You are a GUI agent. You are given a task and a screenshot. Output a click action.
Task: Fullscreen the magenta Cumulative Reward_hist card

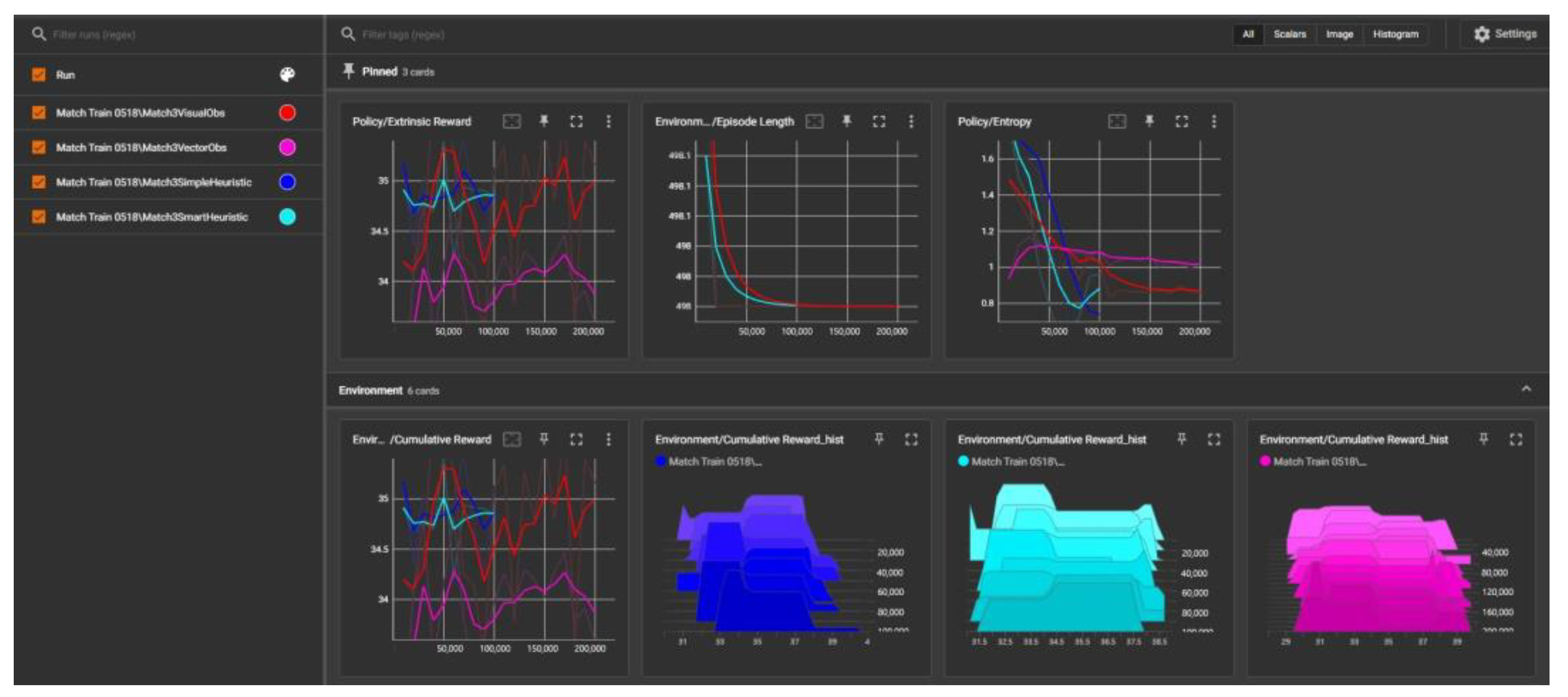pos(1515,439)
